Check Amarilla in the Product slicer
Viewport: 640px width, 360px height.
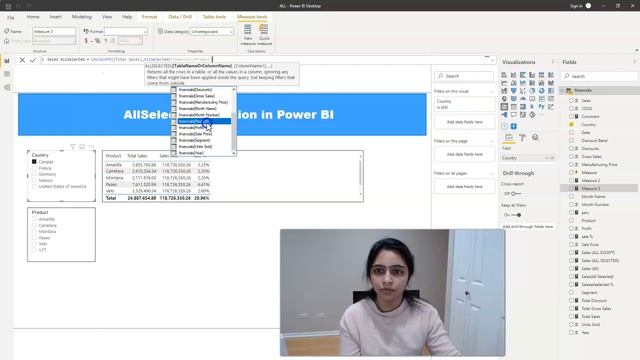point(34,219)
